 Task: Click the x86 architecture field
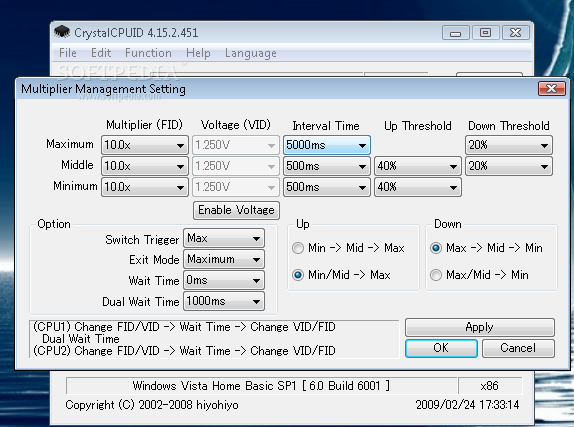point(490,386)
